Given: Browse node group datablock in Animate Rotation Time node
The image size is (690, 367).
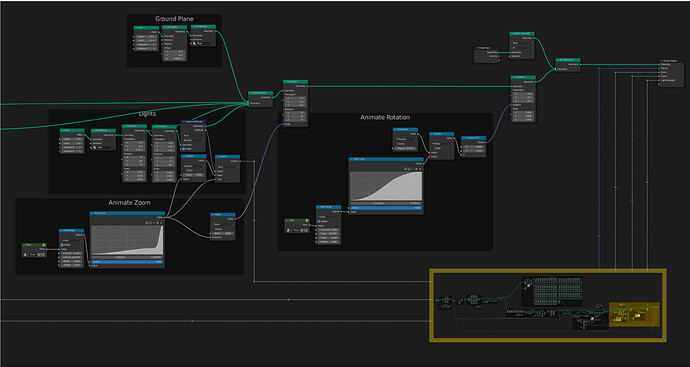Looking at the screenshot, I should [x=288, y=231].
